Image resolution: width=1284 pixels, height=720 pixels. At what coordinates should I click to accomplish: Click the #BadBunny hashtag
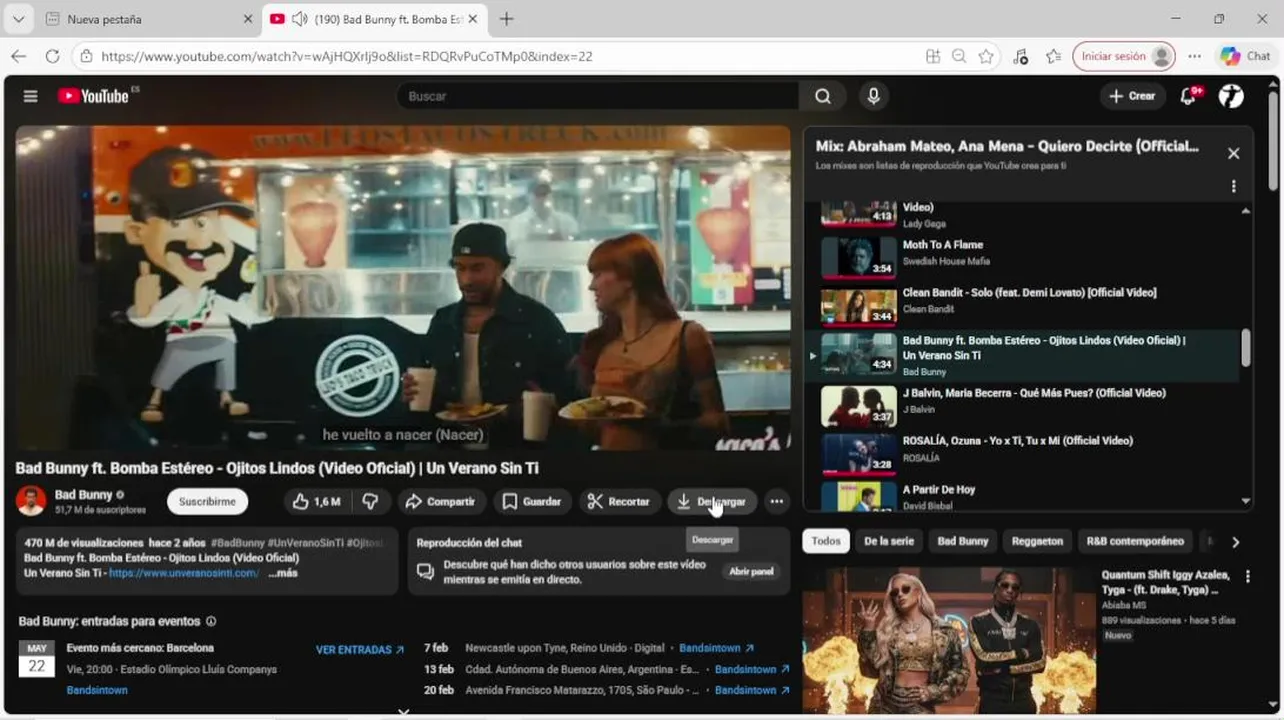pyautogui.click(x=237, y=543)
